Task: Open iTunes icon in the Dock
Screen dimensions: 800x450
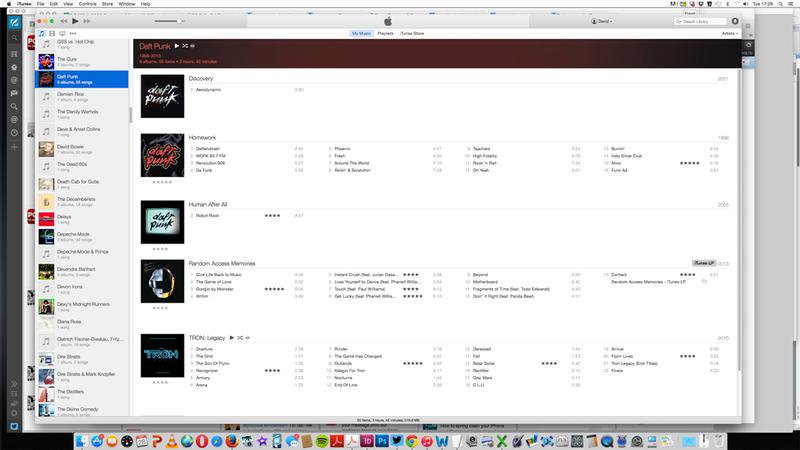Action: [x=427, y=441]
